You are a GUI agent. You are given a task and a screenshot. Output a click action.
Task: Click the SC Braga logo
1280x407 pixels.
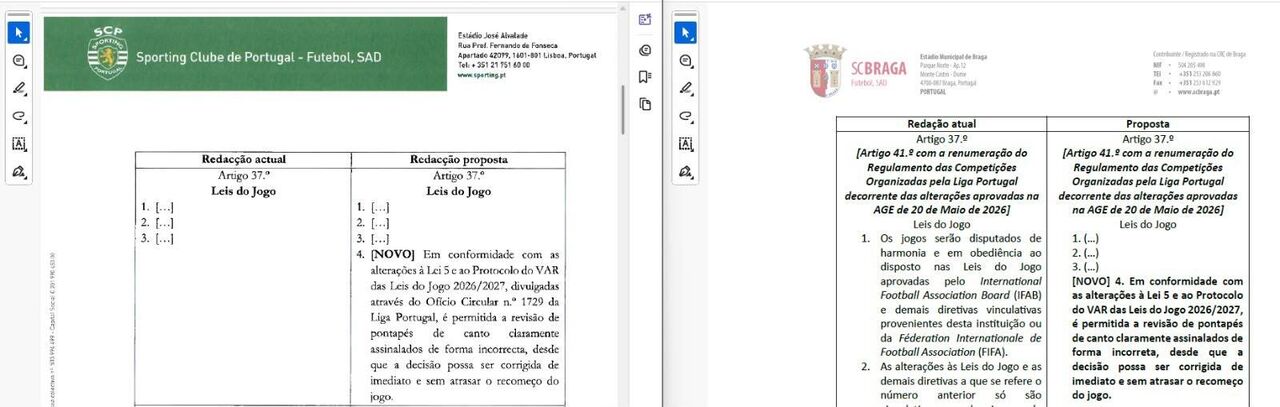tap(825, 70)
